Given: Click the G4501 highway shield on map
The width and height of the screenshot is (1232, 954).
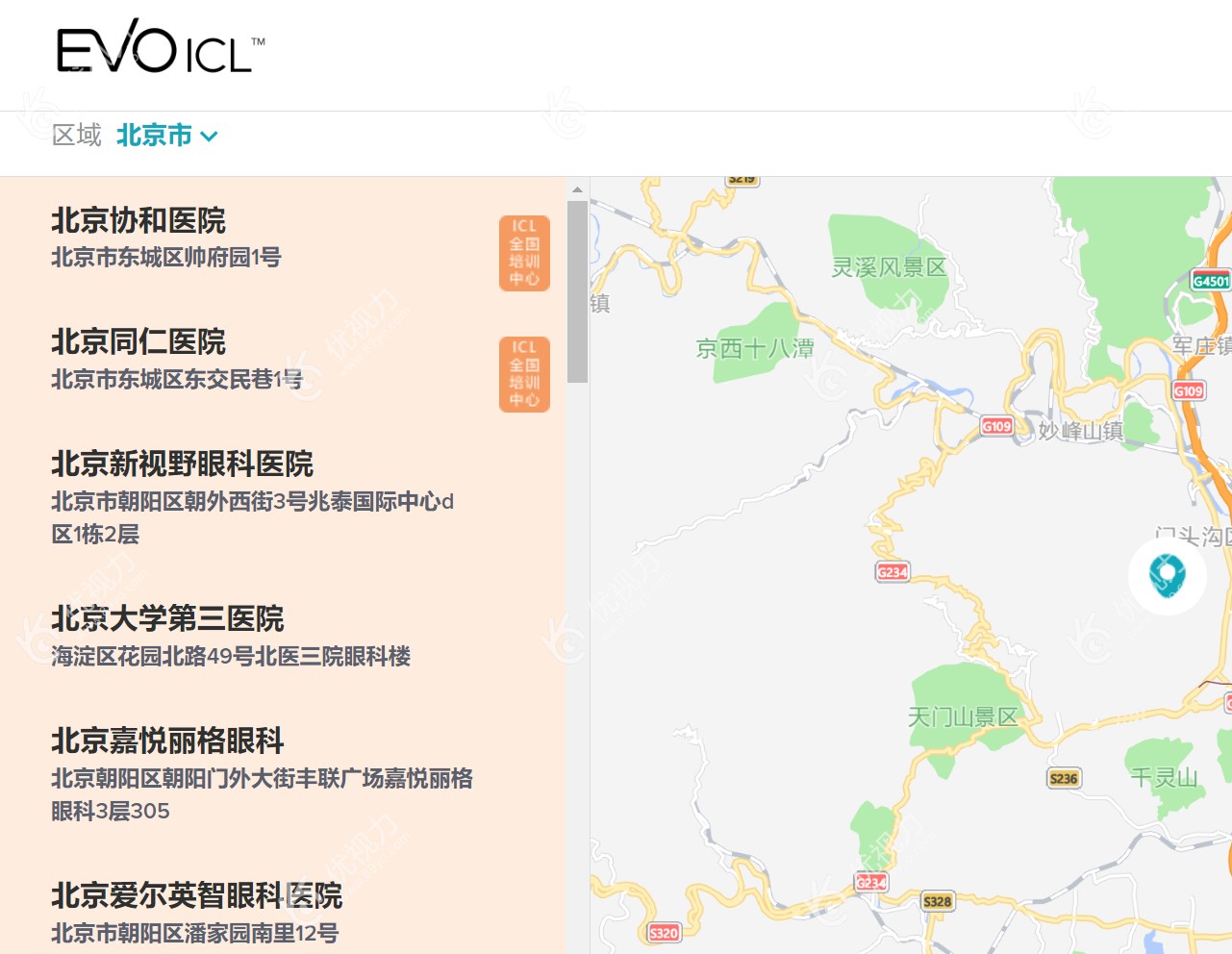Looking at the screenshot, I should point(1211,281).
